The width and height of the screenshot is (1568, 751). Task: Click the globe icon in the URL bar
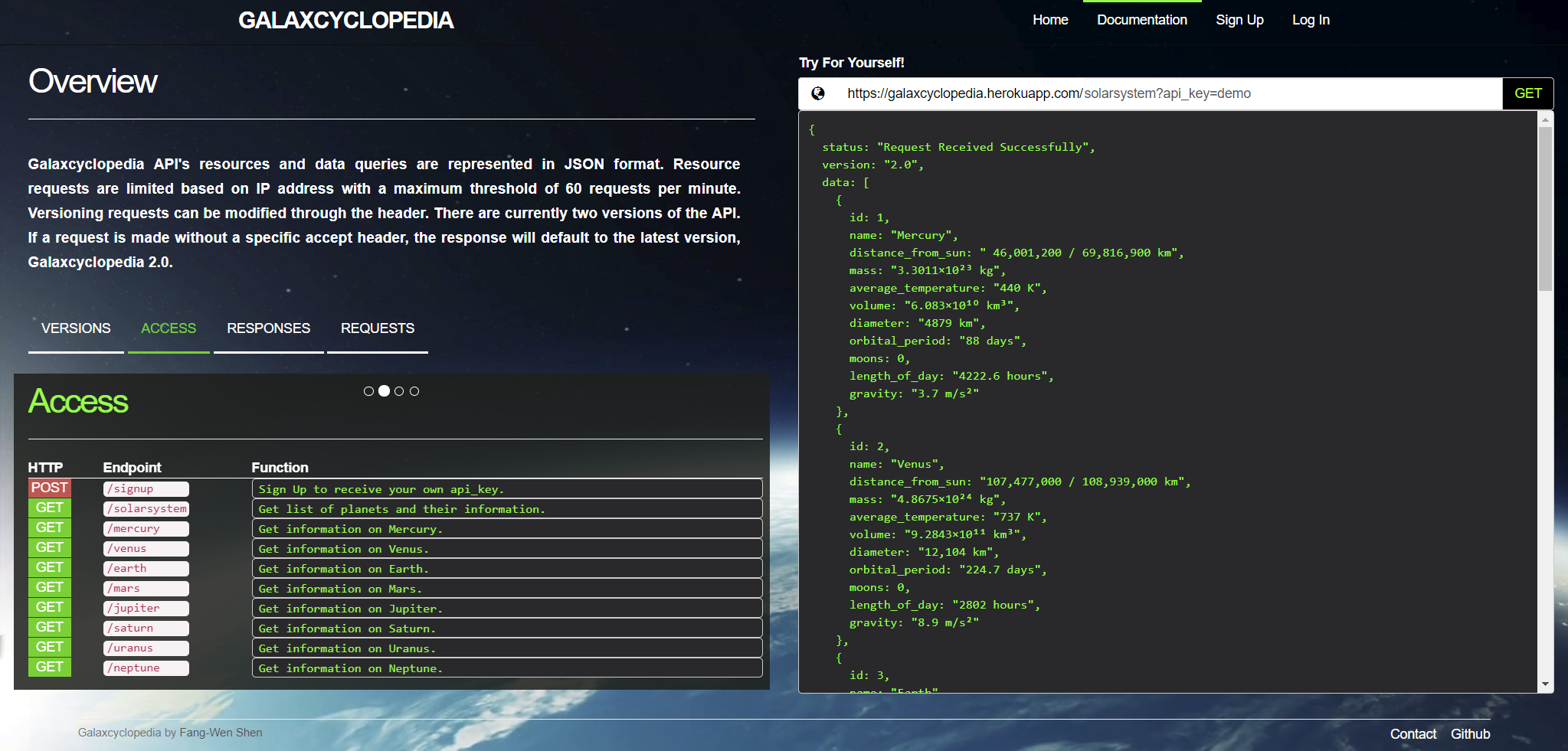818,93
